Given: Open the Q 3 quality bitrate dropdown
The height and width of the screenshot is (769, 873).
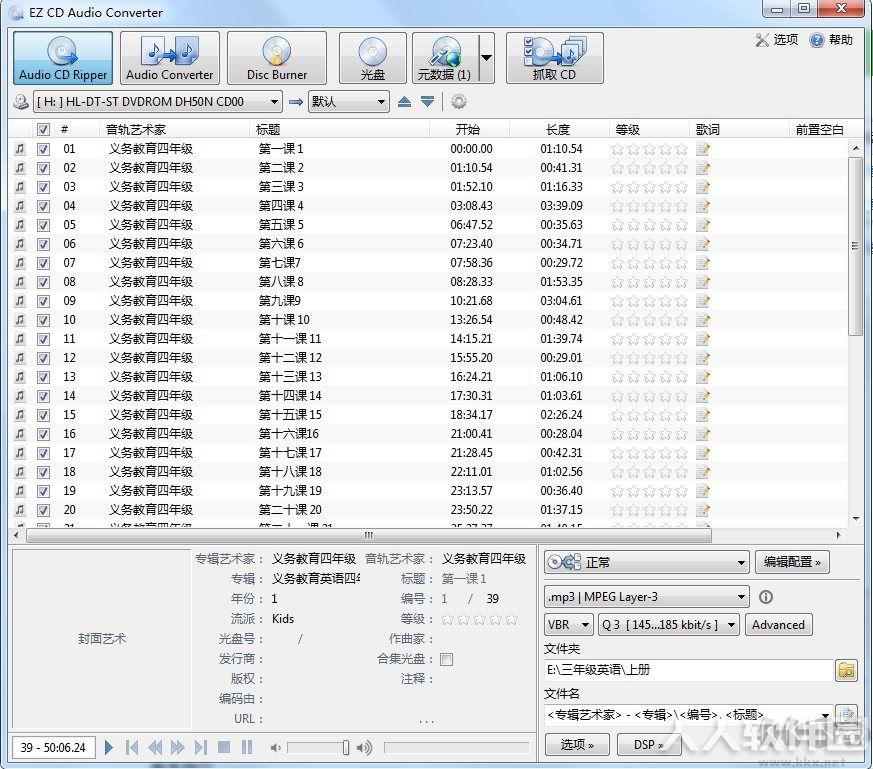Looking at the screenshot, I should (669, 625).
